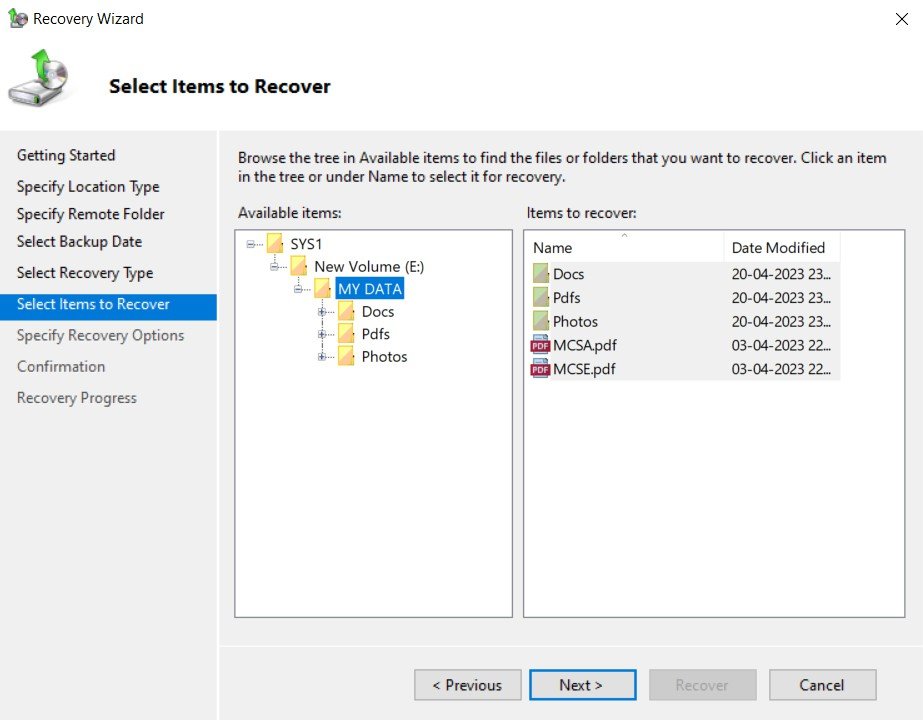Click the Photos row date modified value
Image resolution: width=923 pixels, height=720 pixels.
[781, 321]
